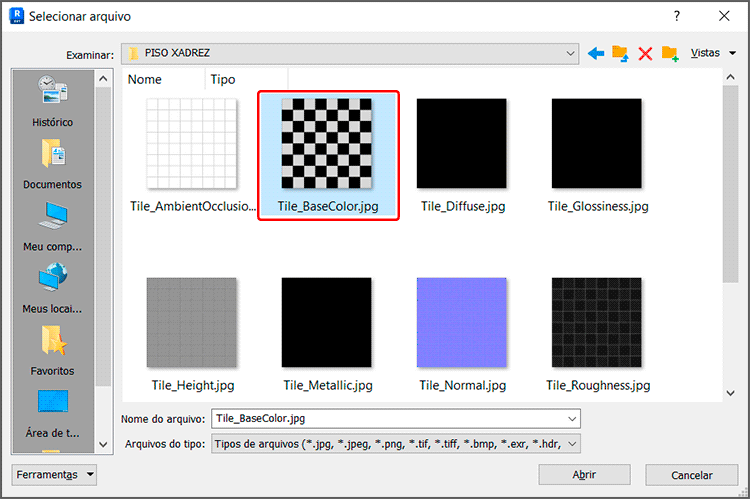Open Documentos in the sidebar
This screenshot has width=750, height=499.
pos(53,162)
